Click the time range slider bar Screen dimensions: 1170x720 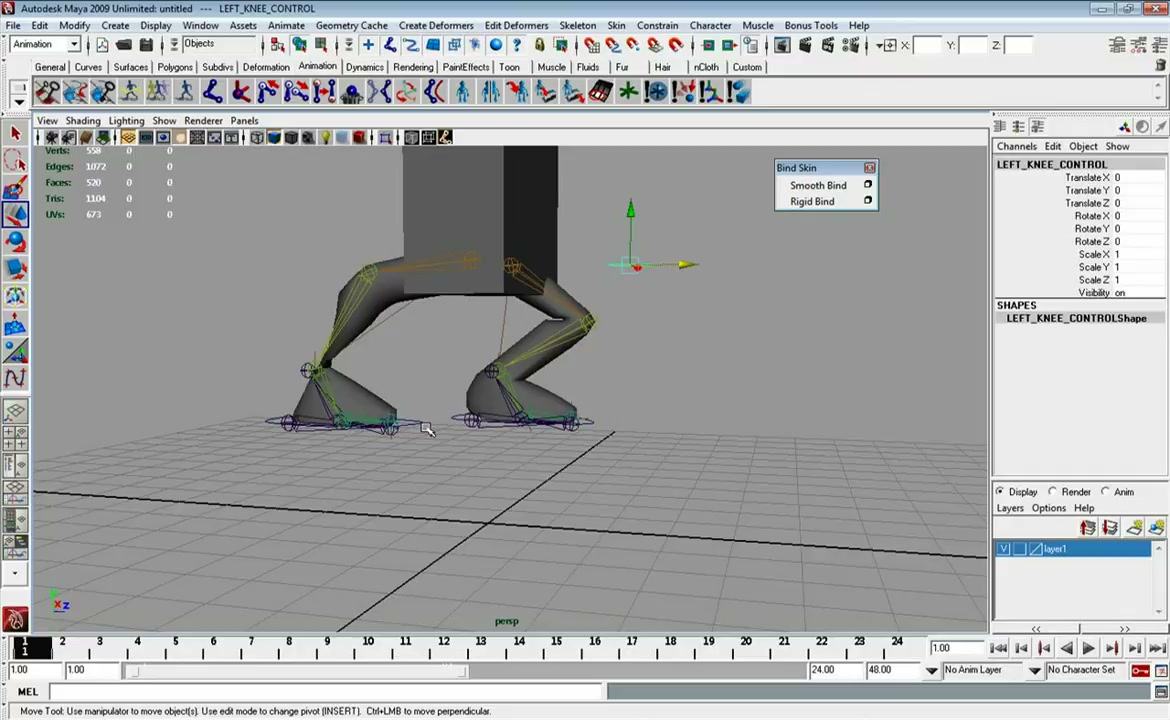click(x=296, y=672)
